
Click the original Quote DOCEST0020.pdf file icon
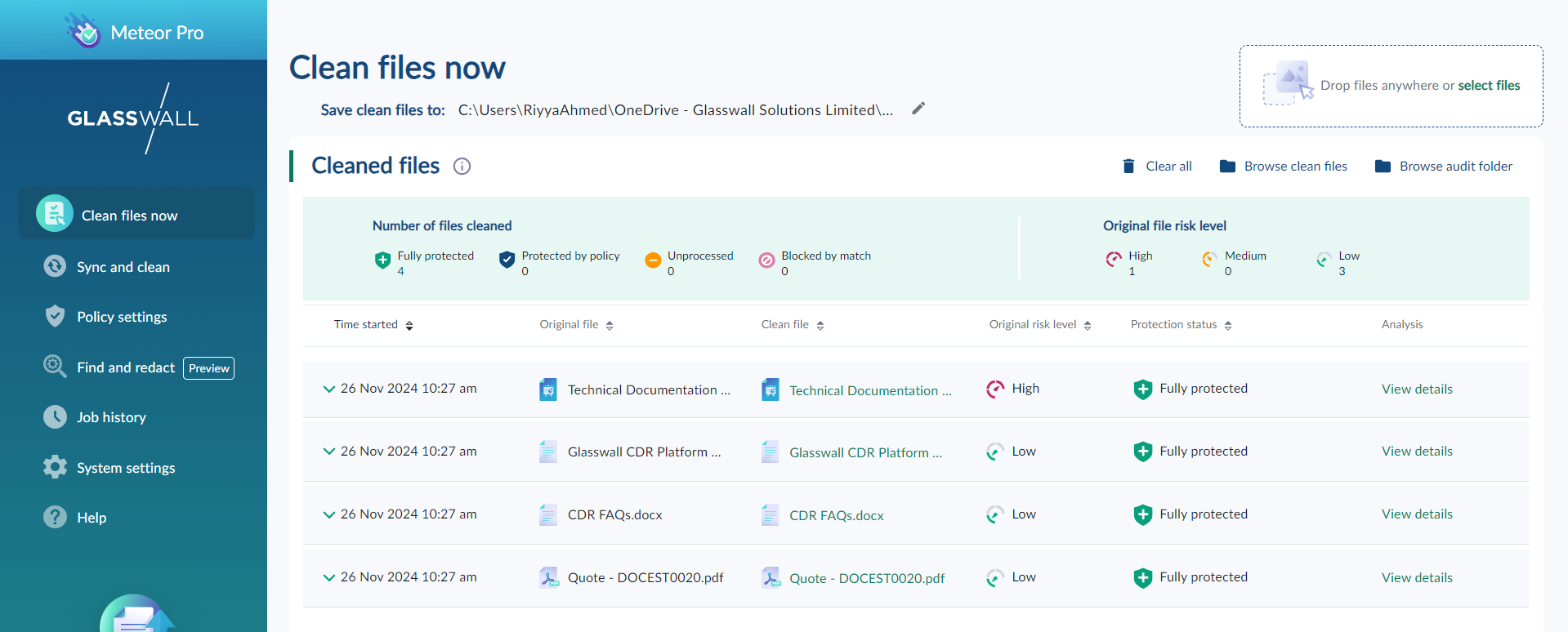tap(549, 577)
